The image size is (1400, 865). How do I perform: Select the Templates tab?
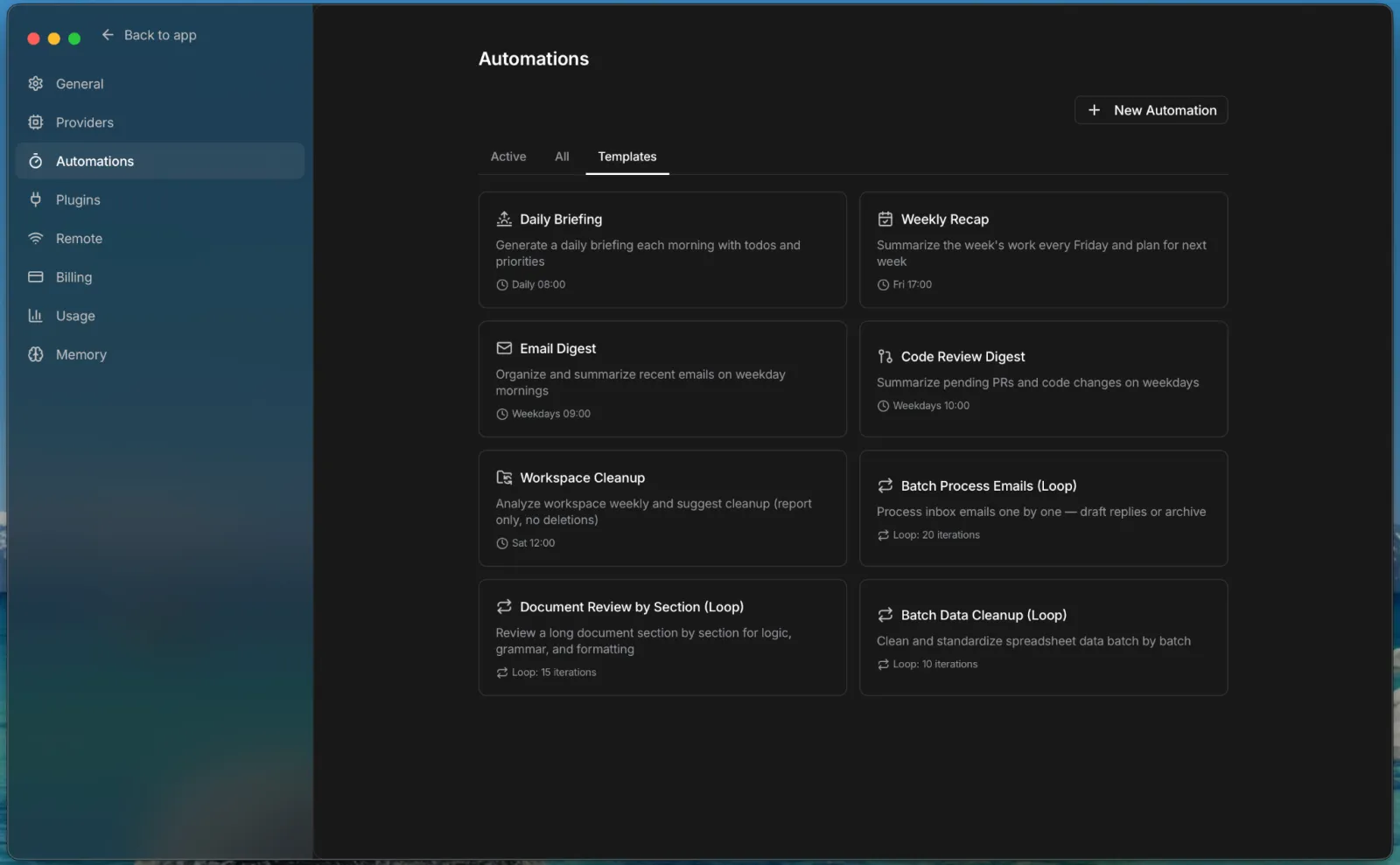[x=626, y=157]
